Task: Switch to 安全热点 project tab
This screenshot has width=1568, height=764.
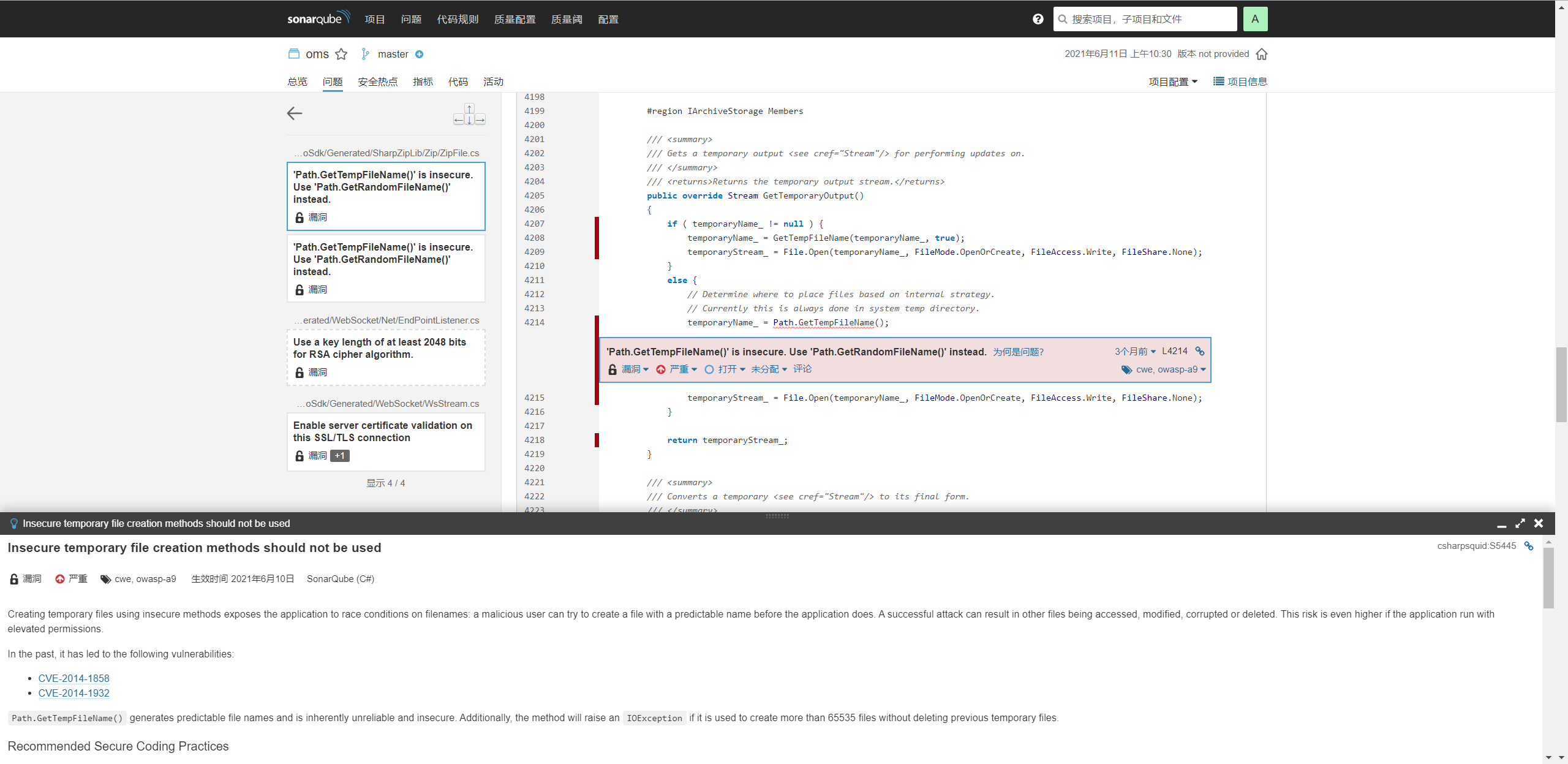Action: coord(377,81)
